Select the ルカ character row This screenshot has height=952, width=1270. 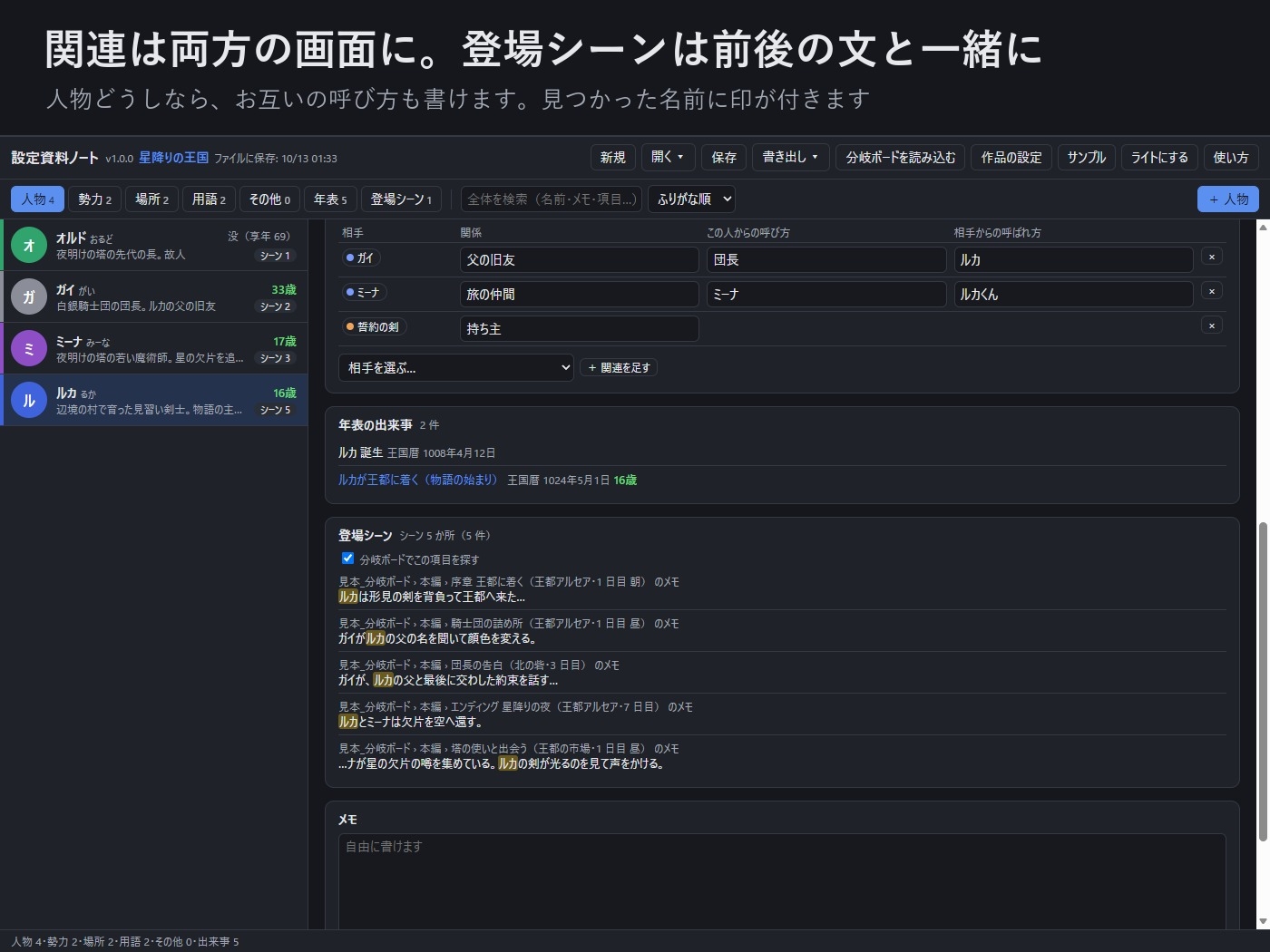point(154,400)
